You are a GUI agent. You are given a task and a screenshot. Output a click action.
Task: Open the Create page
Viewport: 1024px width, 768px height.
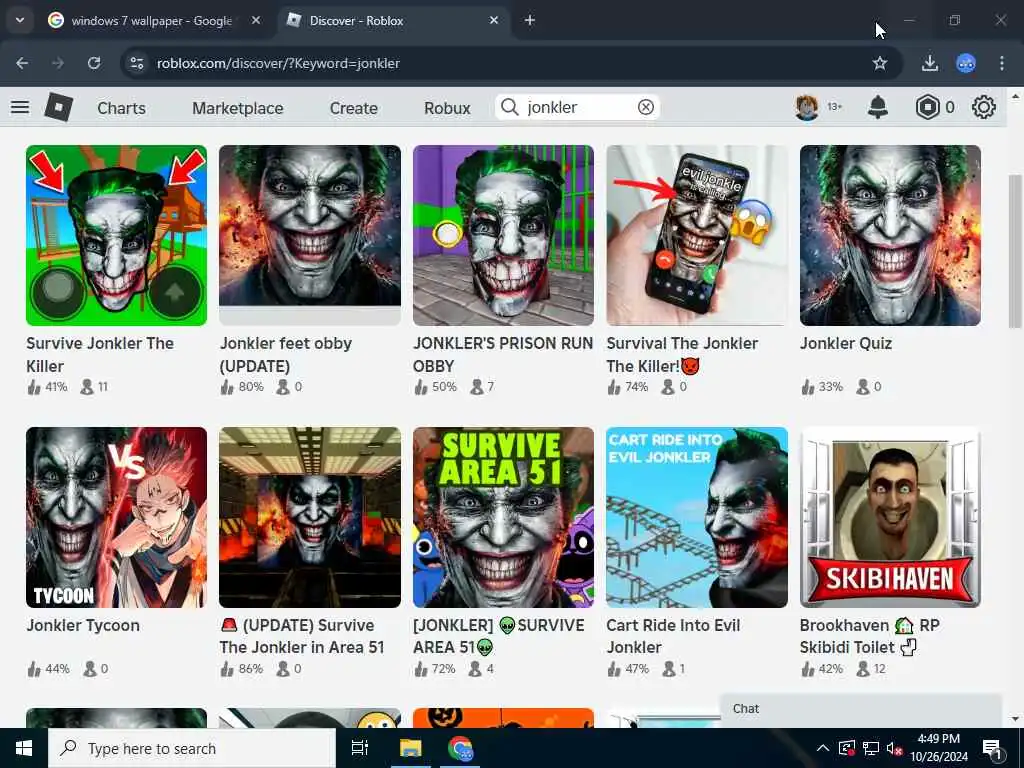[x=353, y=108]
